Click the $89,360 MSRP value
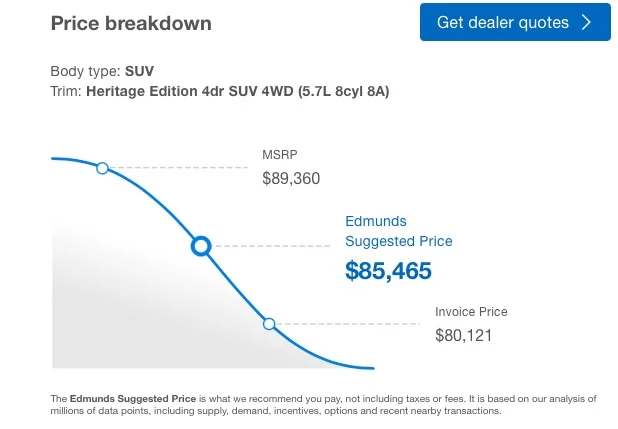Viewport: 618px width, 429px height. click(292, 179)
